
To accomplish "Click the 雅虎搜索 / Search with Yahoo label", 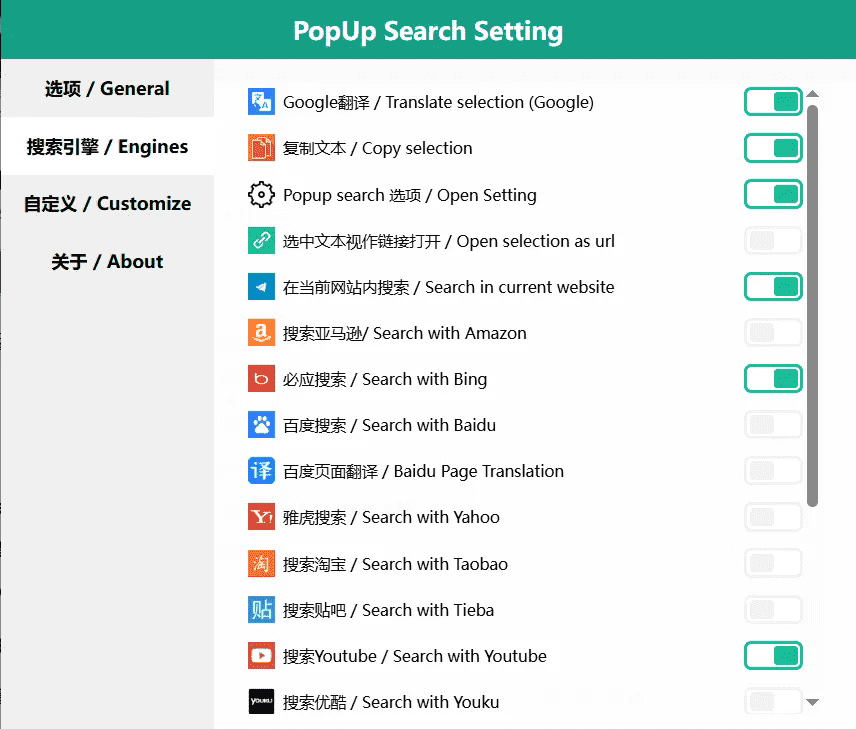I will pyautogui.click(x=391, y=518).
